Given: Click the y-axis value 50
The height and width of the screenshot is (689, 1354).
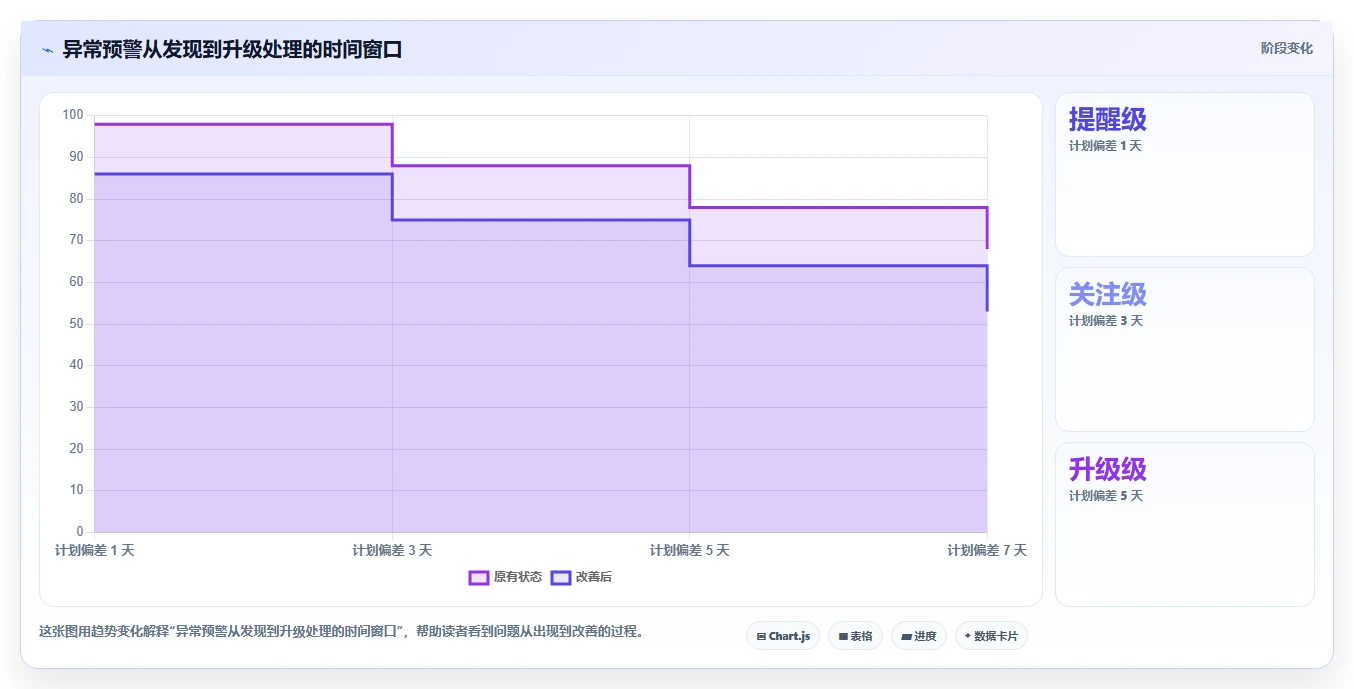Looking at the screenshot, I should (x=76, y=324).
